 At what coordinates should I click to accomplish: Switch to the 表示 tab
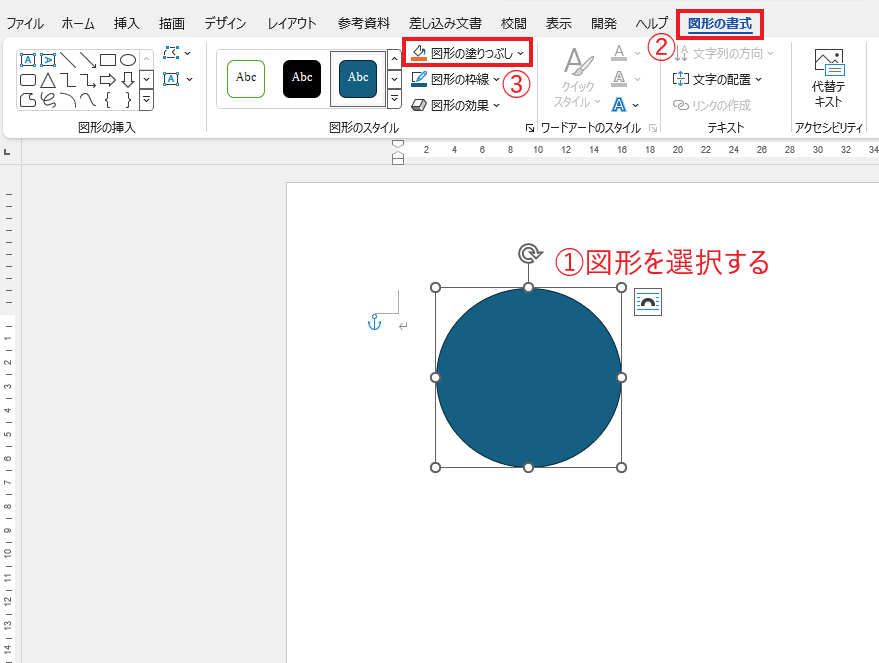click(558, 24)
